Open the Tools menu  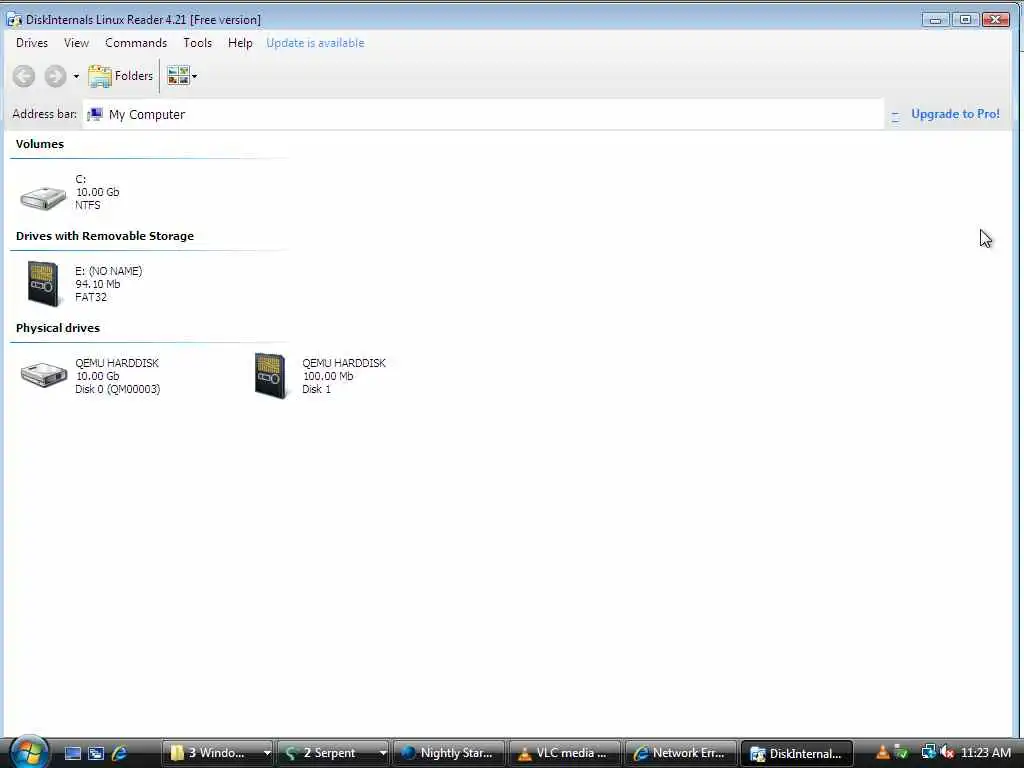197,43
